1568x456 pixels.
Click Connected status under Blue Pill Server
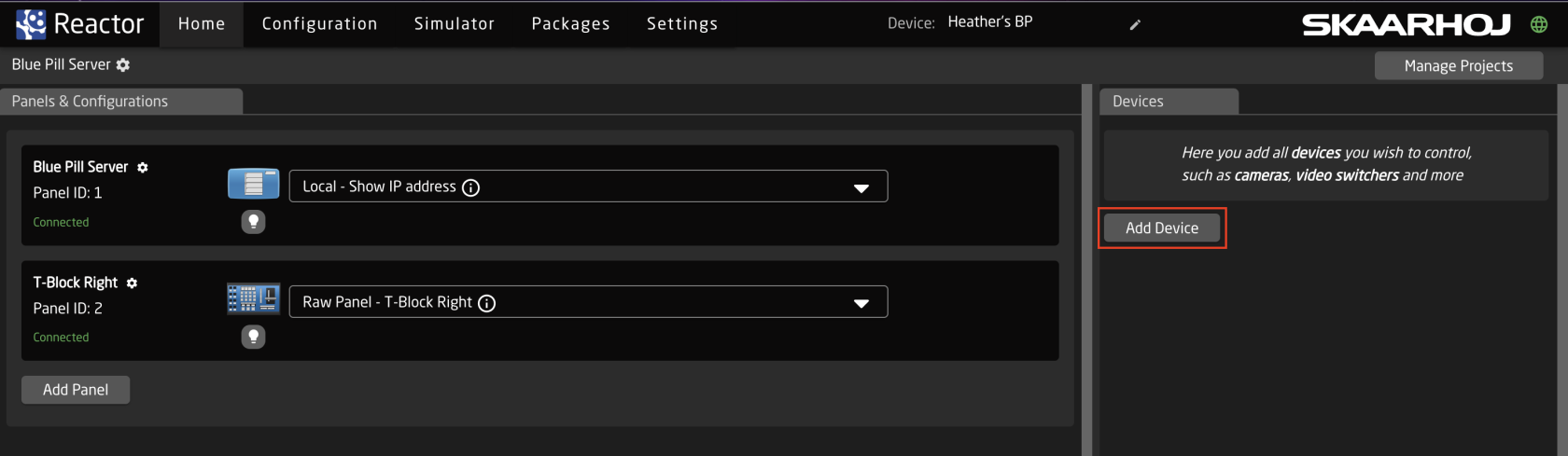pos(61,223)
